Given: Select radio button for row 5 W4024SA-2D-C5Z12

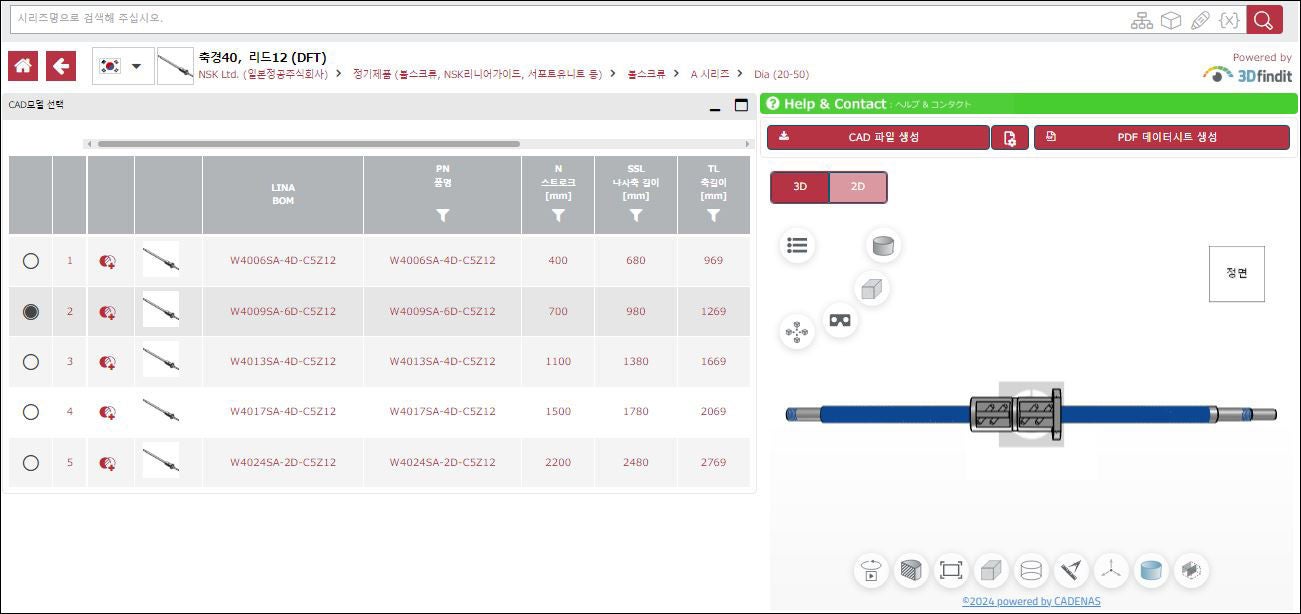Looking at the screenshot, I should tap(31, 463).
